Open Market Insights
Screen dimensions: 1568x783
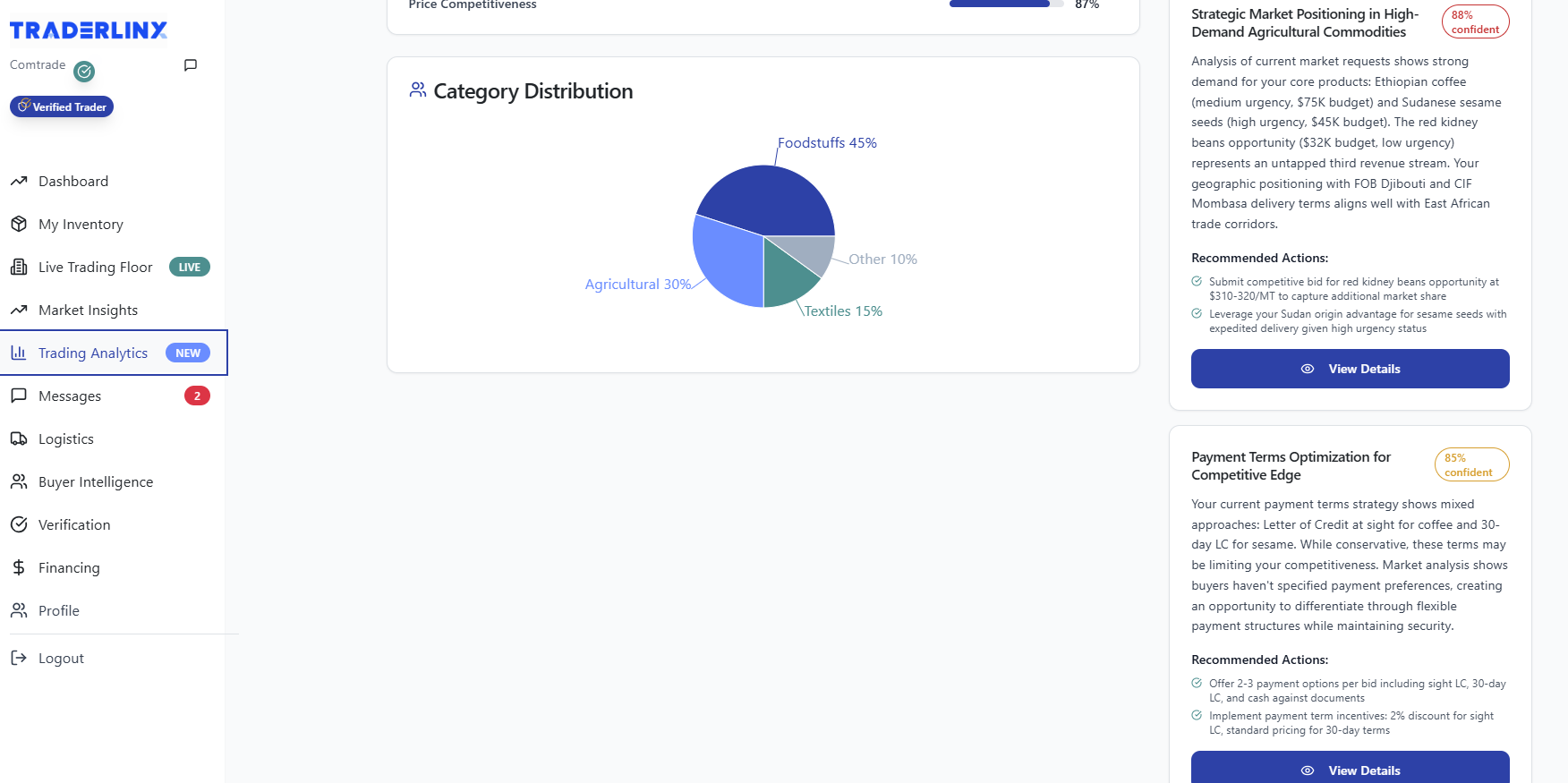point(88,310)
